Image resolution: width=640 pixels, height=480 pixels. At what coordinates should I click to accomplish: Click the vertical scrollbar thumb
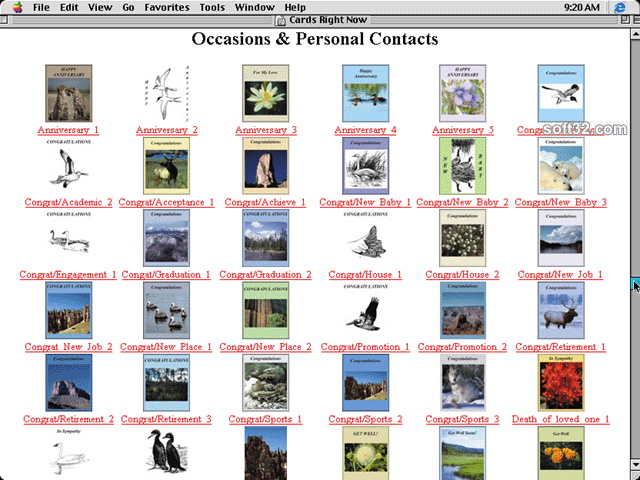click(x=636, y=284)
